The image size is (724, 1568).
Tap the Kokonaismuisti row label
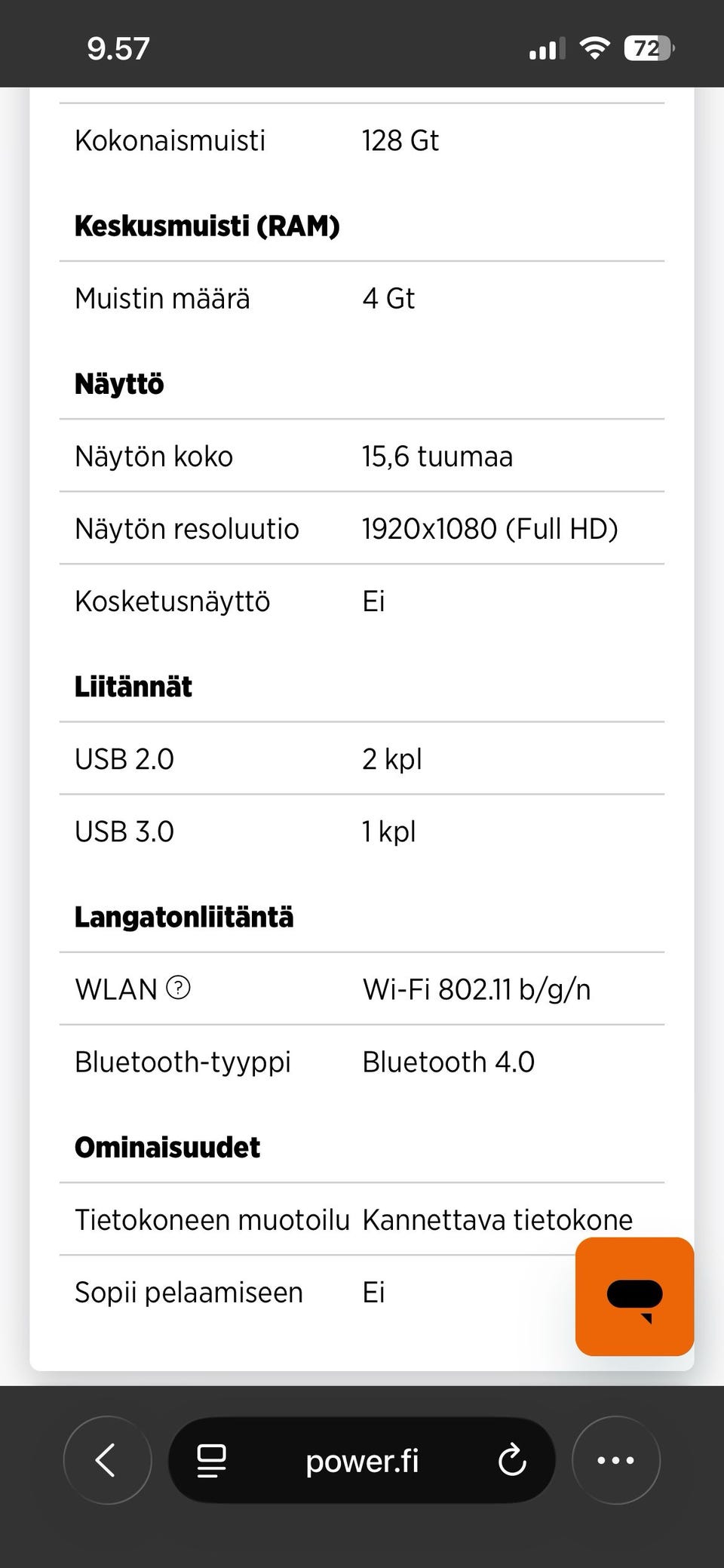click(x=170, y=140)
